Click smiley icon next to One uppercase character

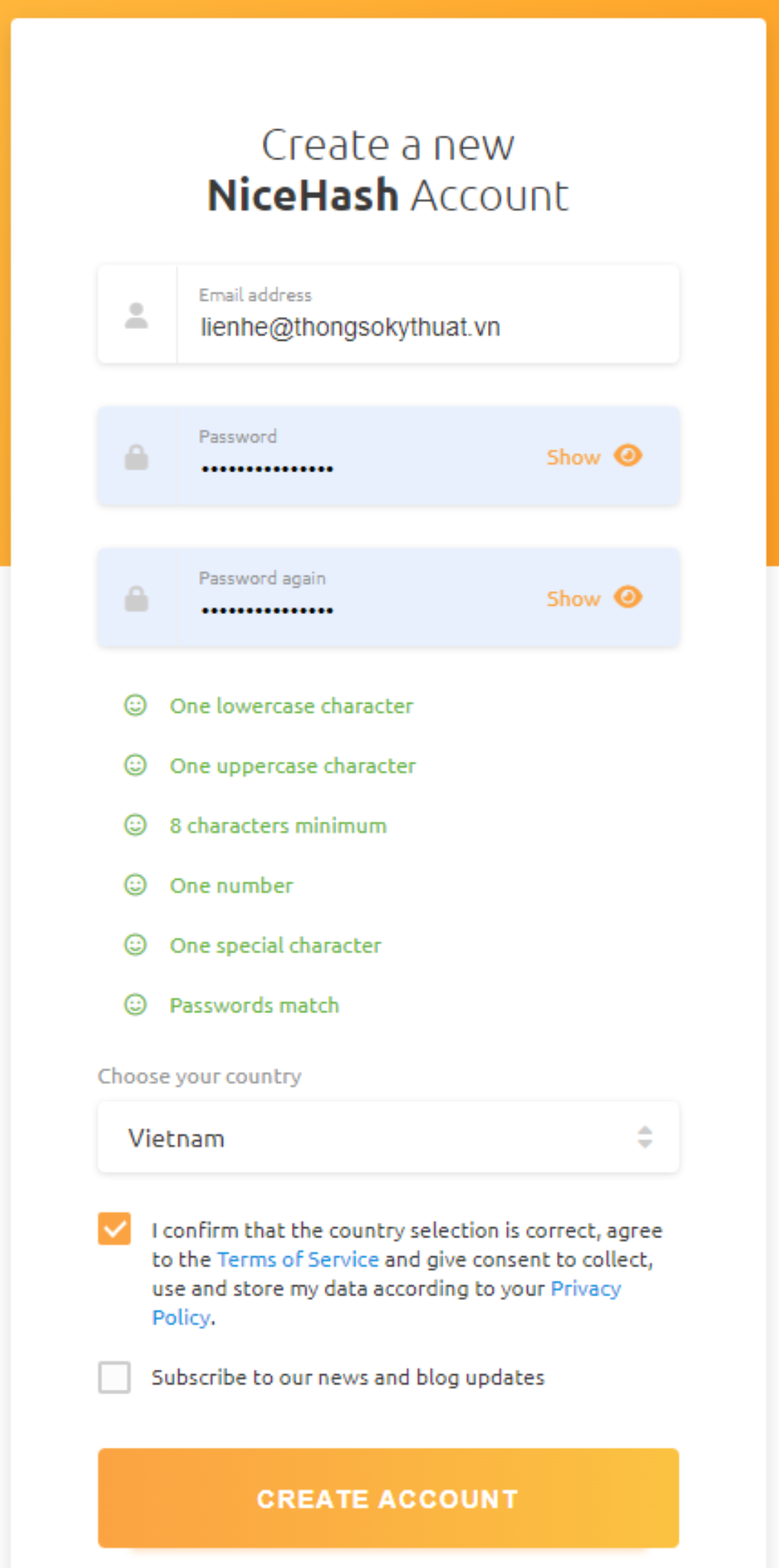(136, 765)
